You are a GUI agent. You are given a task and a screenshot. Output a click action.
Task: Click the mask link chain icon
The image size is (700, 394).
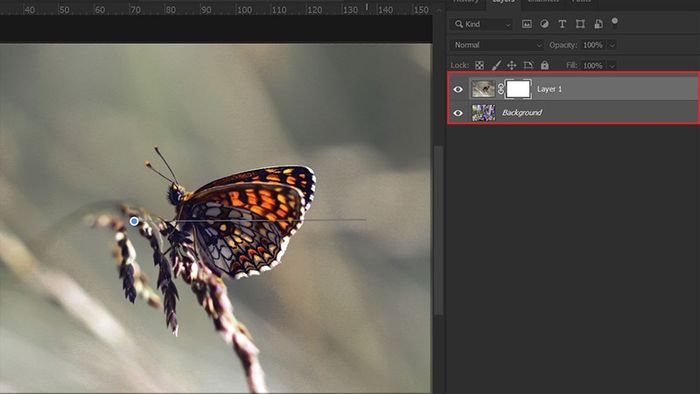[500, 89]
